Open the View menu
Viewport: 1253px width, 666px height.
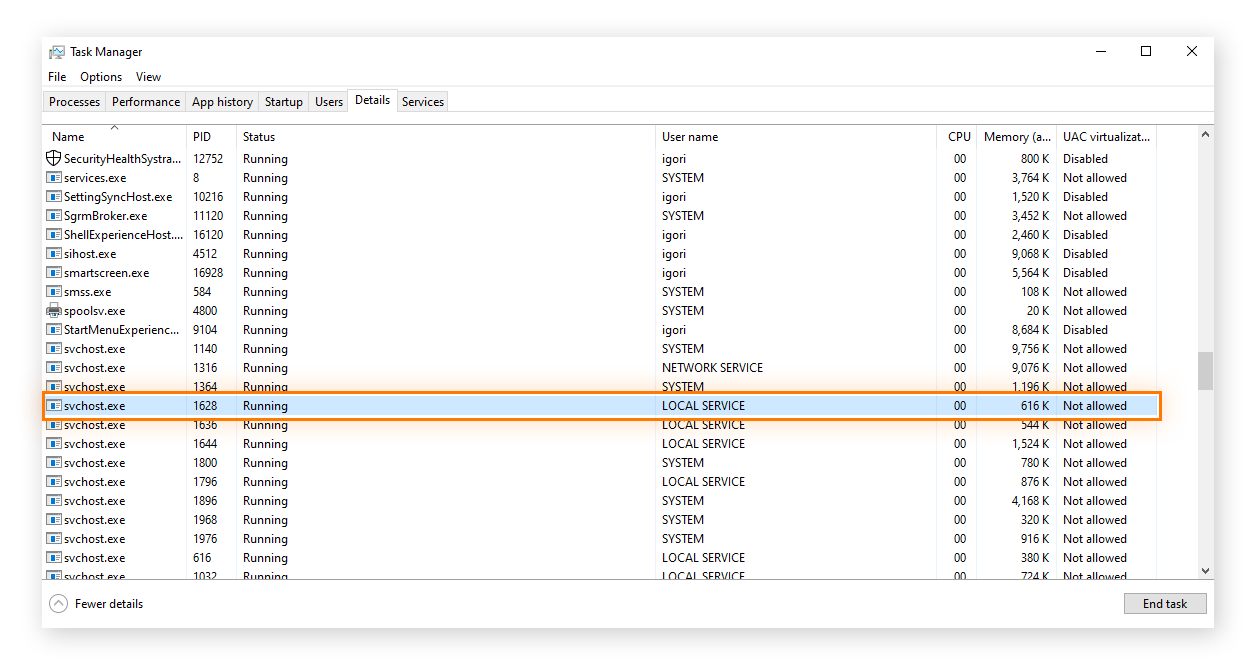[148, 77]
